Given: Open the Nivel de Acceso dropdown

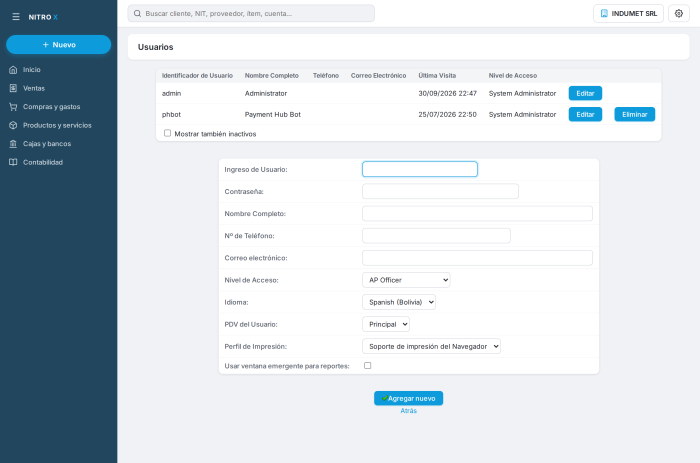Looking at the screenshot, I should (x=406, y=280).
